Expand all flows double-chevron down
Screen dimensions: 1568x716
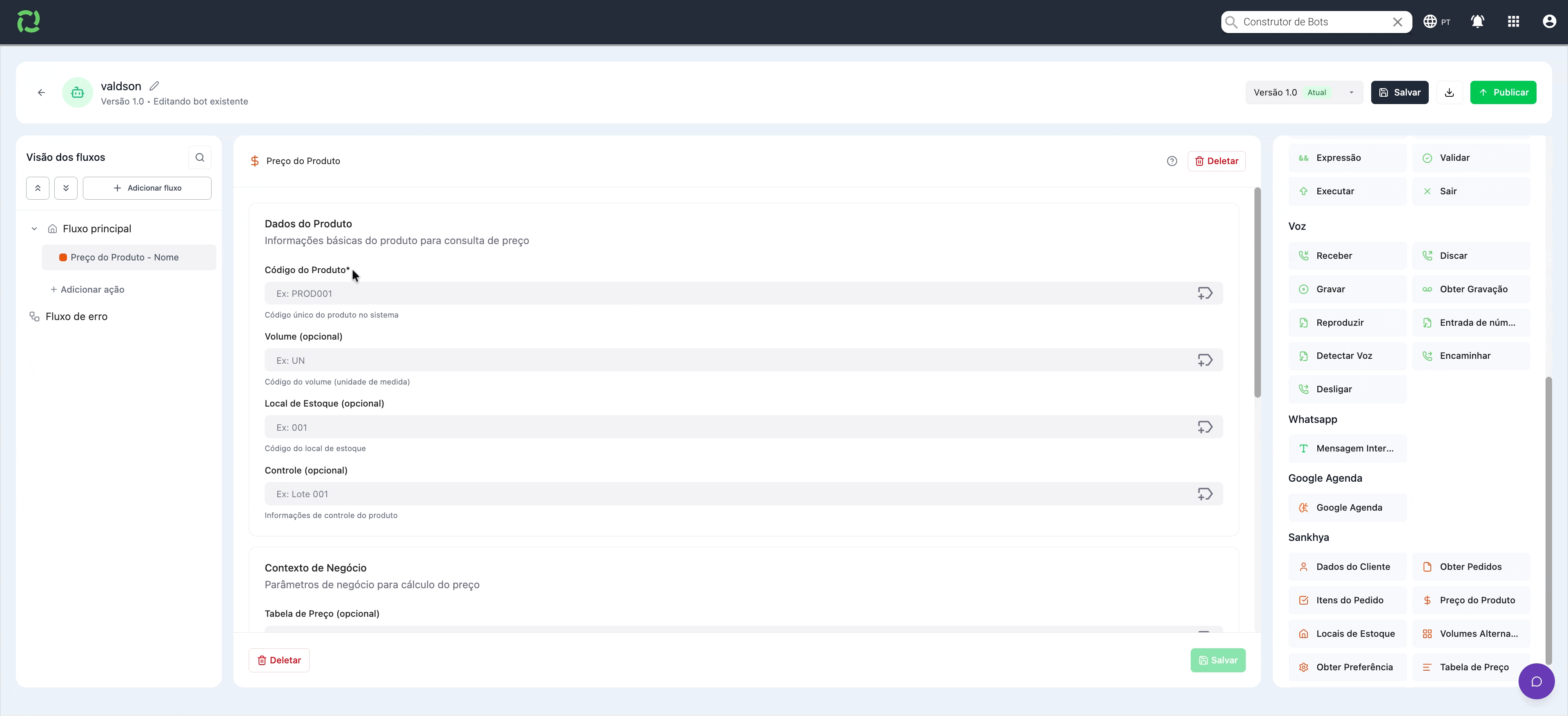tap(66, 188)
